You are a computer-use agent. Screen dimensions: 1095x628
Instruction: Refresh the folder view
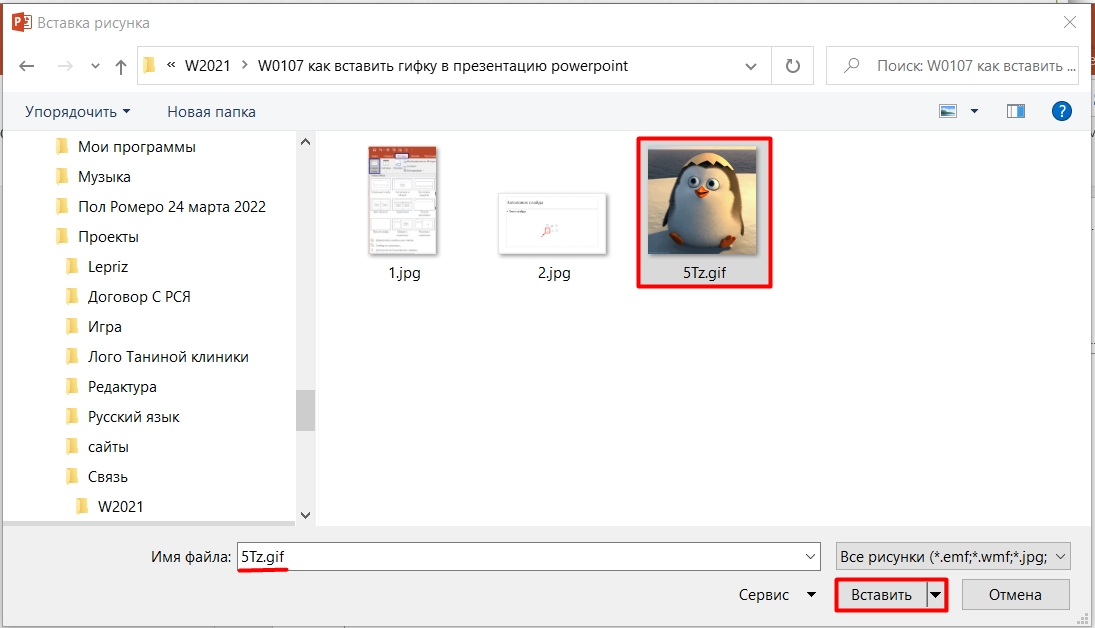793,66
